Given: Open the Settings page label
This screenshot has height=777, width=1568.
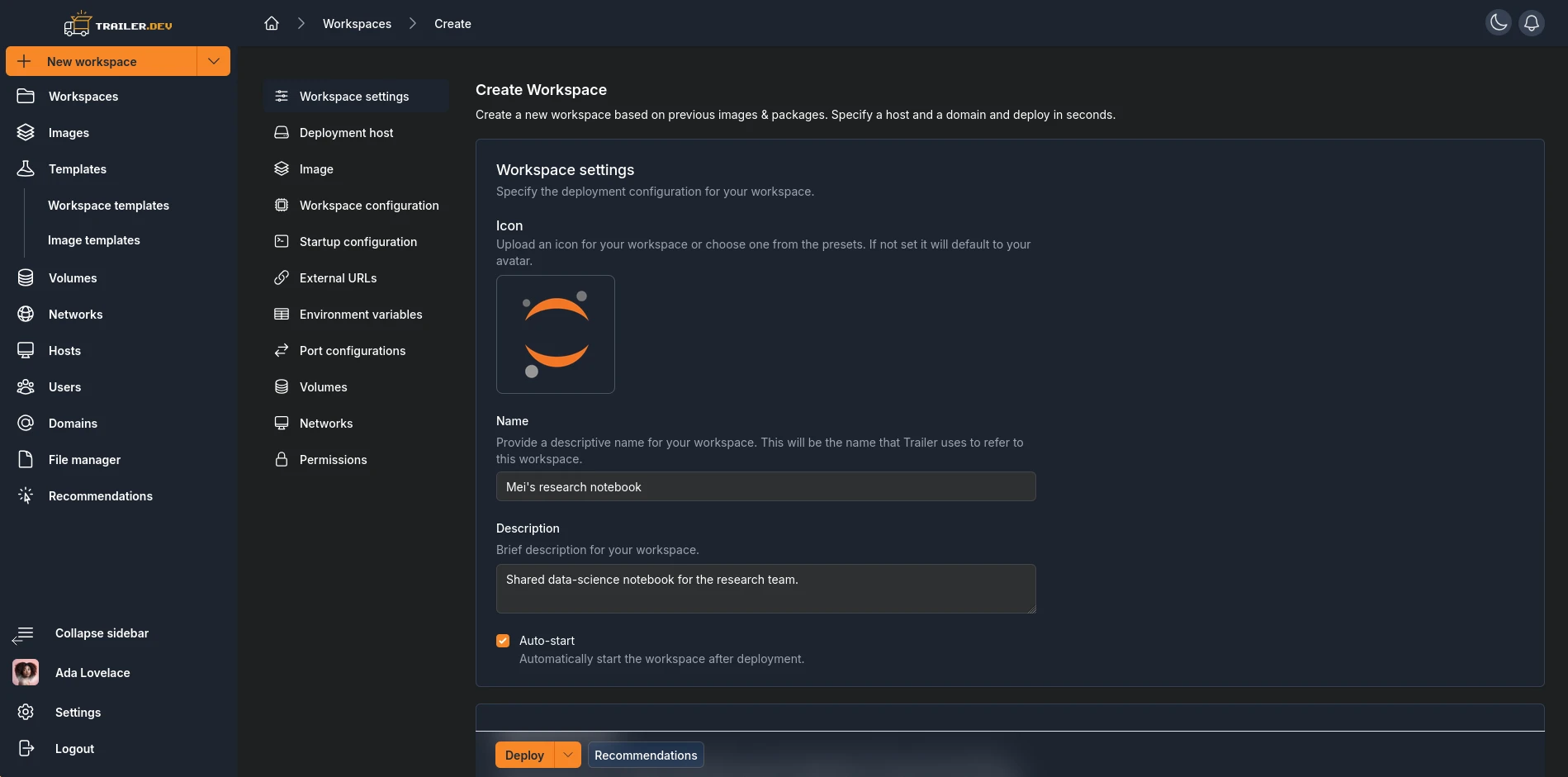Looking at the screenshot, I should coord(78,712).
